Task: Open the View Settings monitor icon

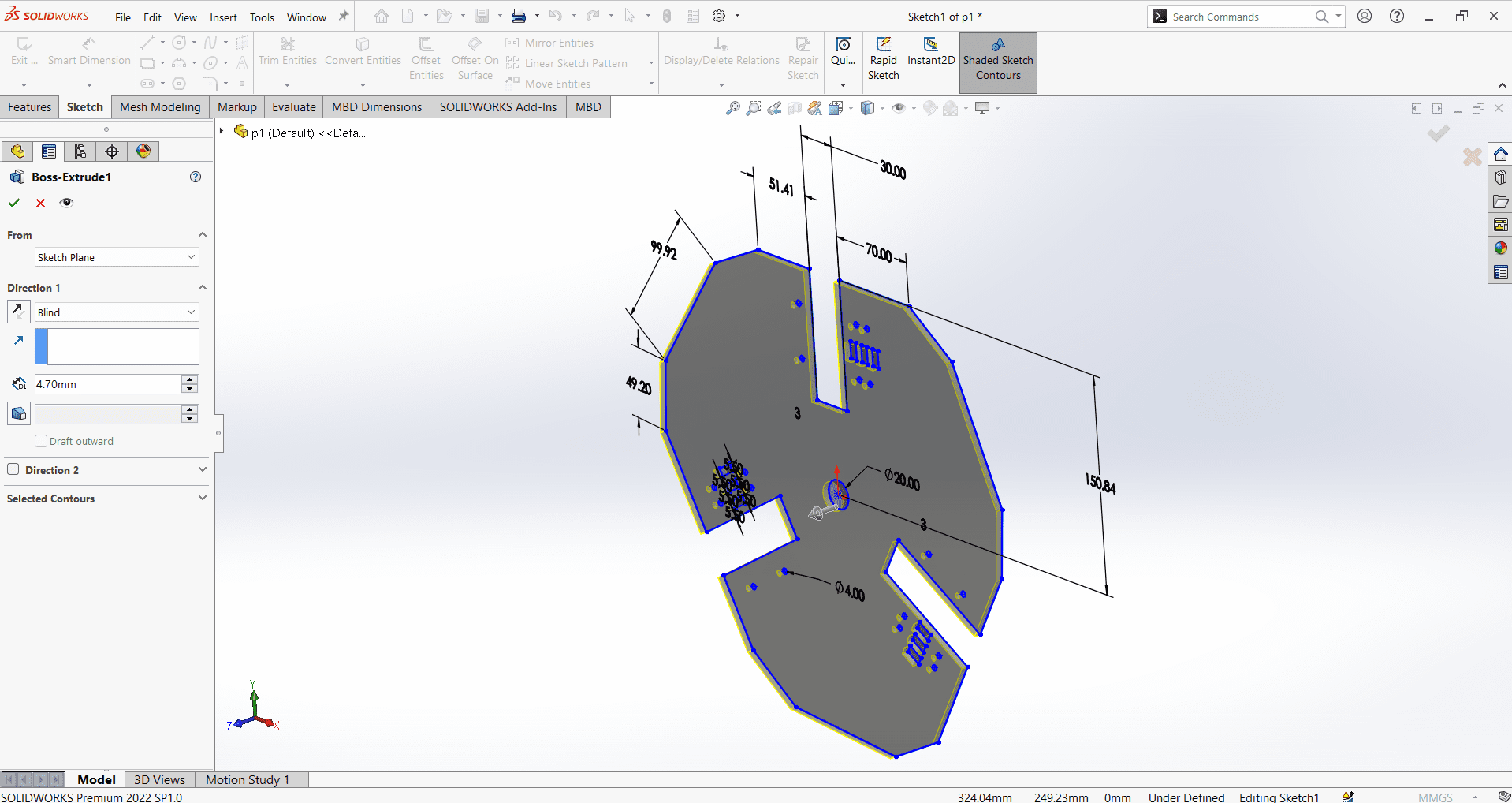Action: (982, 108)
